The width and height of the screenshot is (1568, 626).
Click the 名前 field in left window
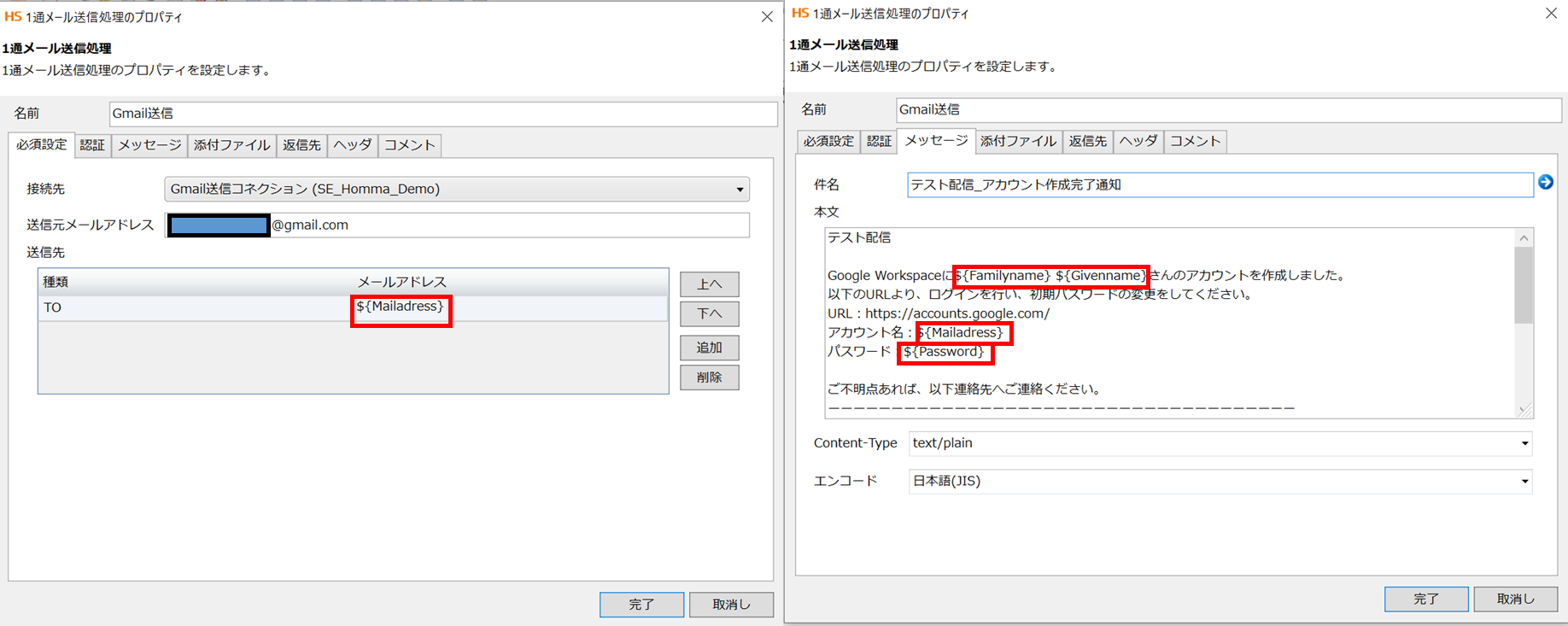443,114
